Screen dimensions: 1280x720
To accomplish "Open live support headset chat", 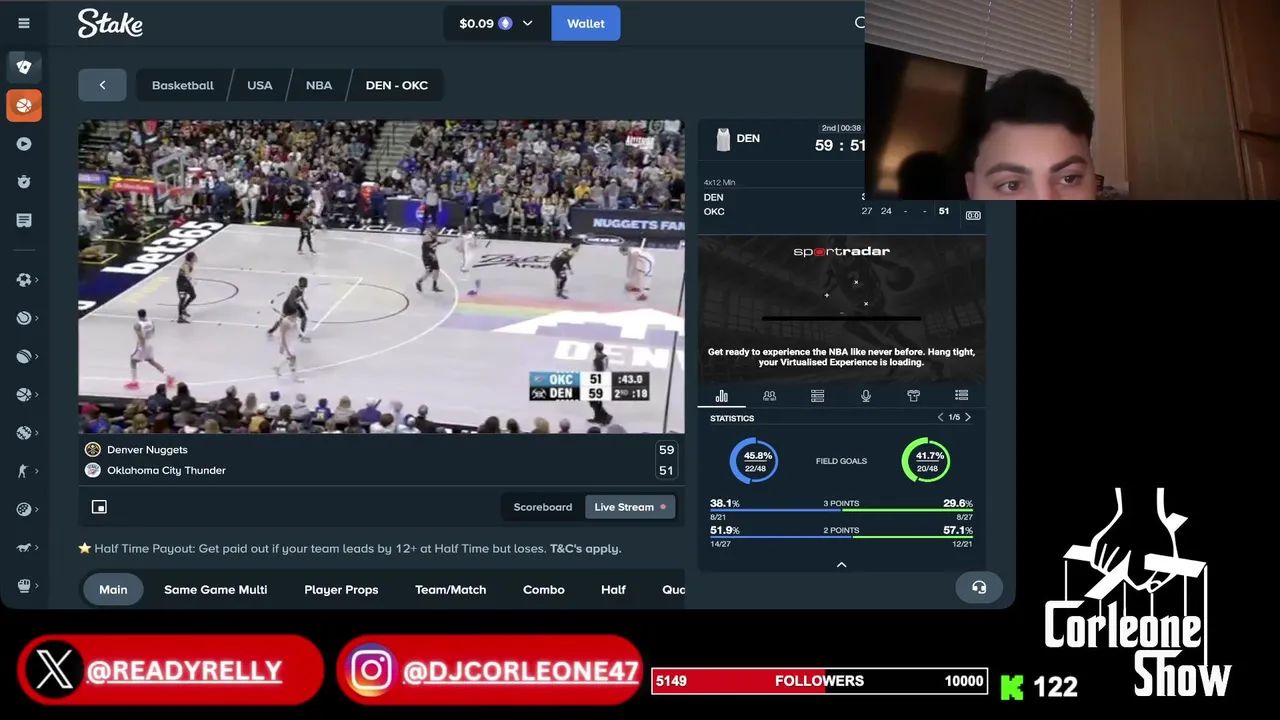I will click(x=979, y=588).
